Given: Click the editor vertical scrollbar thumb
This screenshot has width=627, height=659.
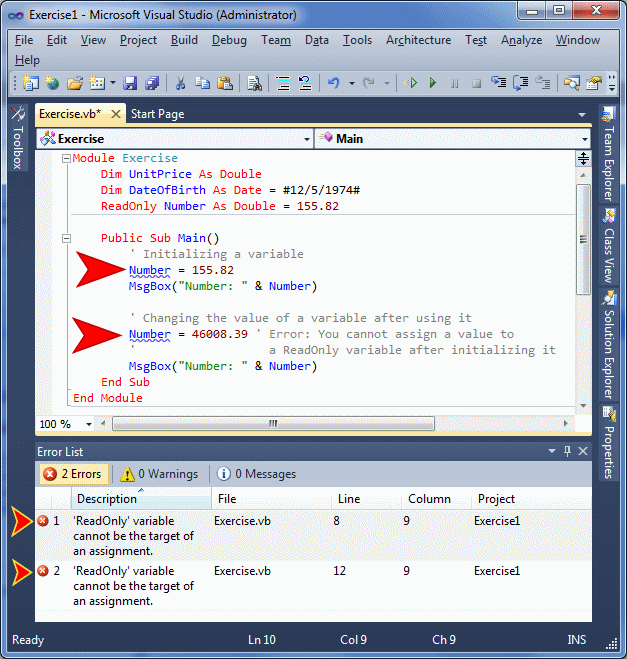Looking at the screenshot, I should pos(583,240).
